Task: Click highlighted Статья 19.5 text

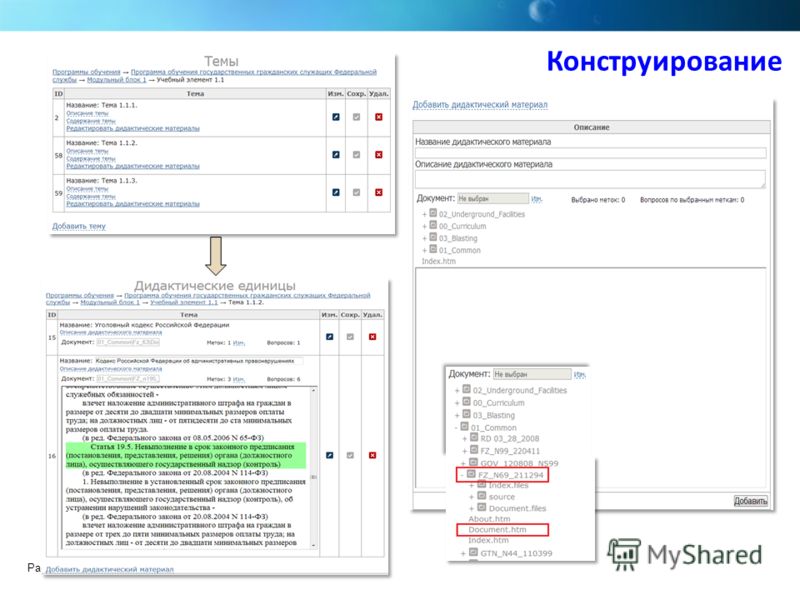Action: (186, 456)
